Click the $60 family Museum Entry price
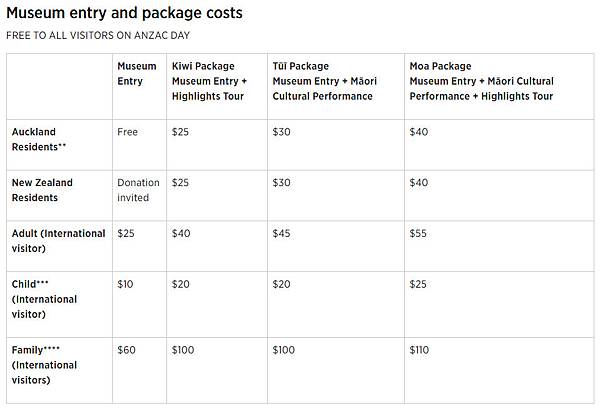 pos(126,351)
